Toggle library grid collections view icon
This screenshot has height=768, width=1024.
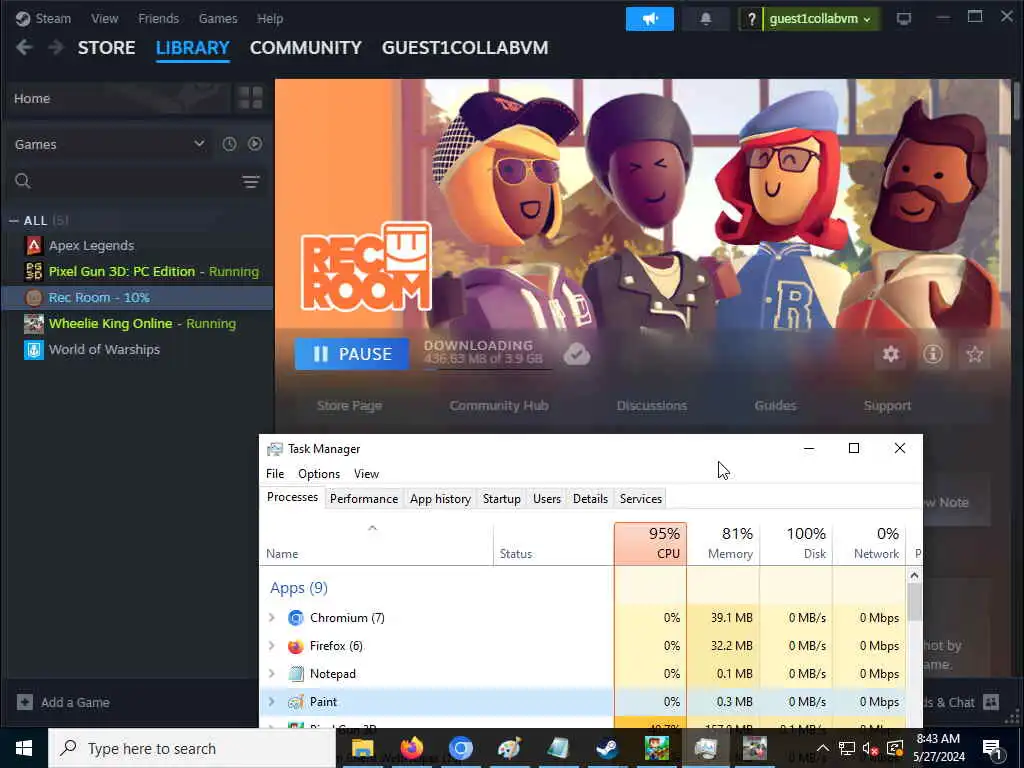pyautogui.click(x=251, y=98)
